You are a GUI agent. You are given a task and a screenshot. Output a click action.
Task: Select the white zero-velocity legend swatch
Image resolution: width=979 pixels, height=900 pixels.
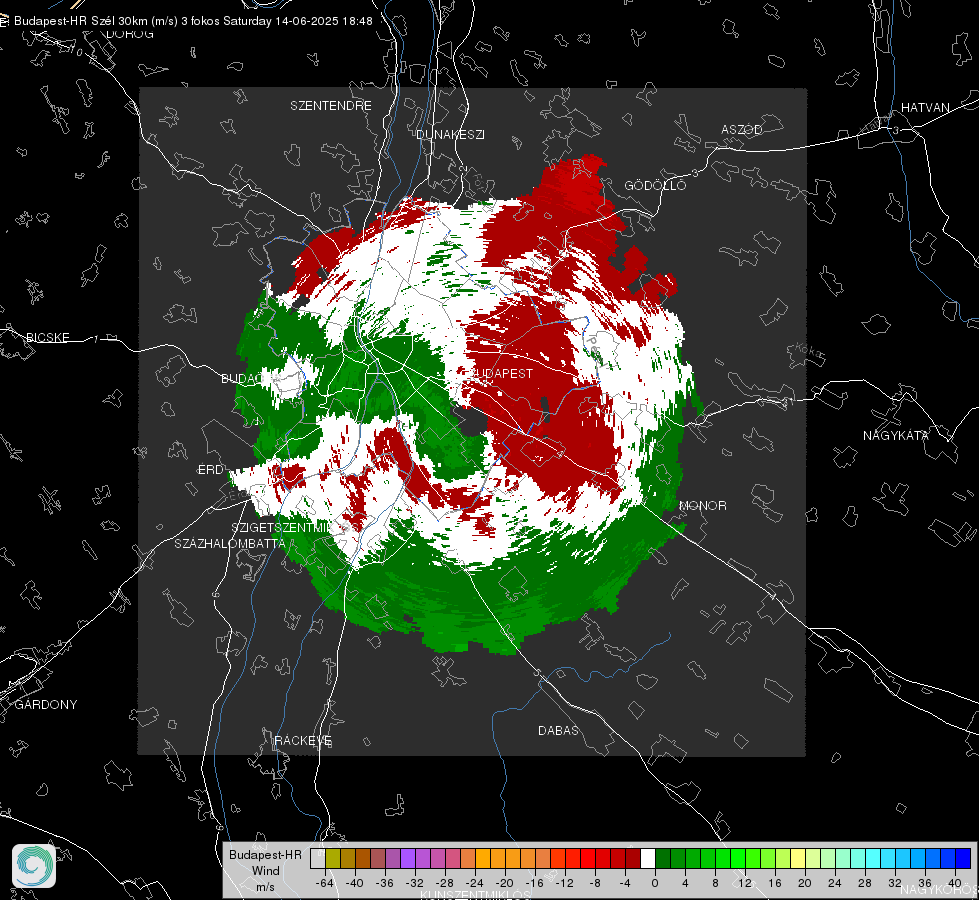tap(648, 859)
